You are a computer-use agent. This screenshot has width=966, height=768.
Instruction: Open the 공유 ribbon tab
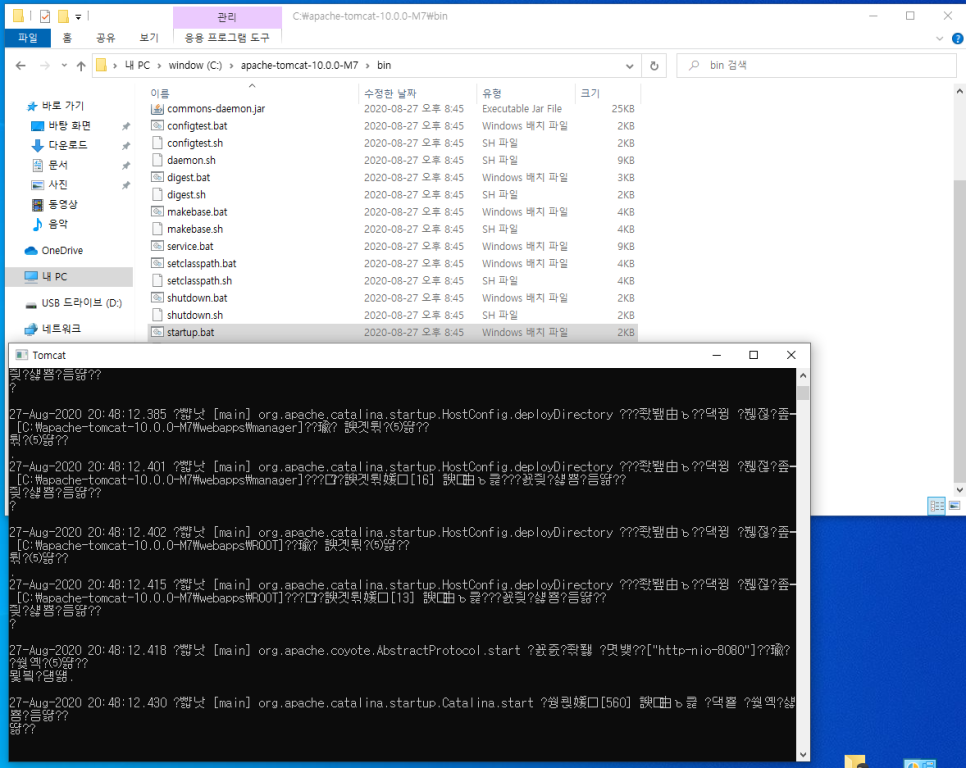pyautogui.click(x=105, y=38)
